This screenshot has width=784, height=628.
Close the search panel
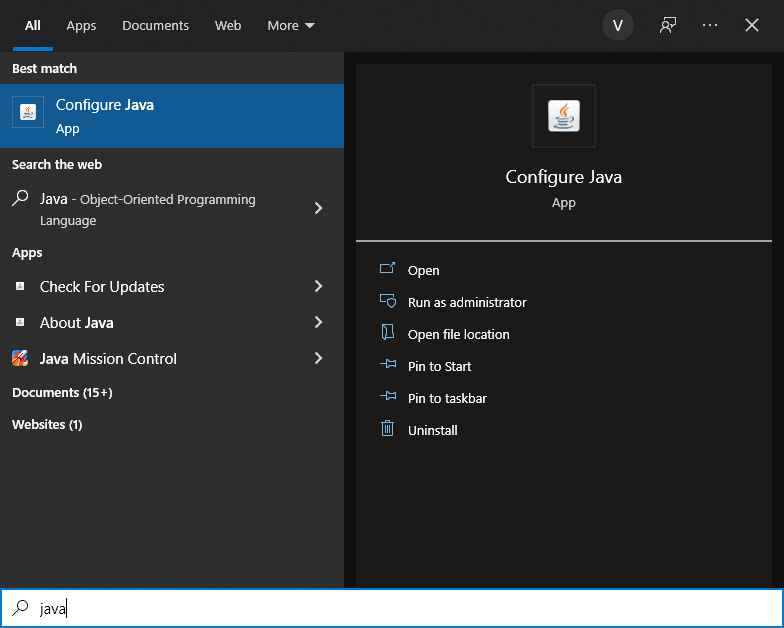tap(752, 25)
